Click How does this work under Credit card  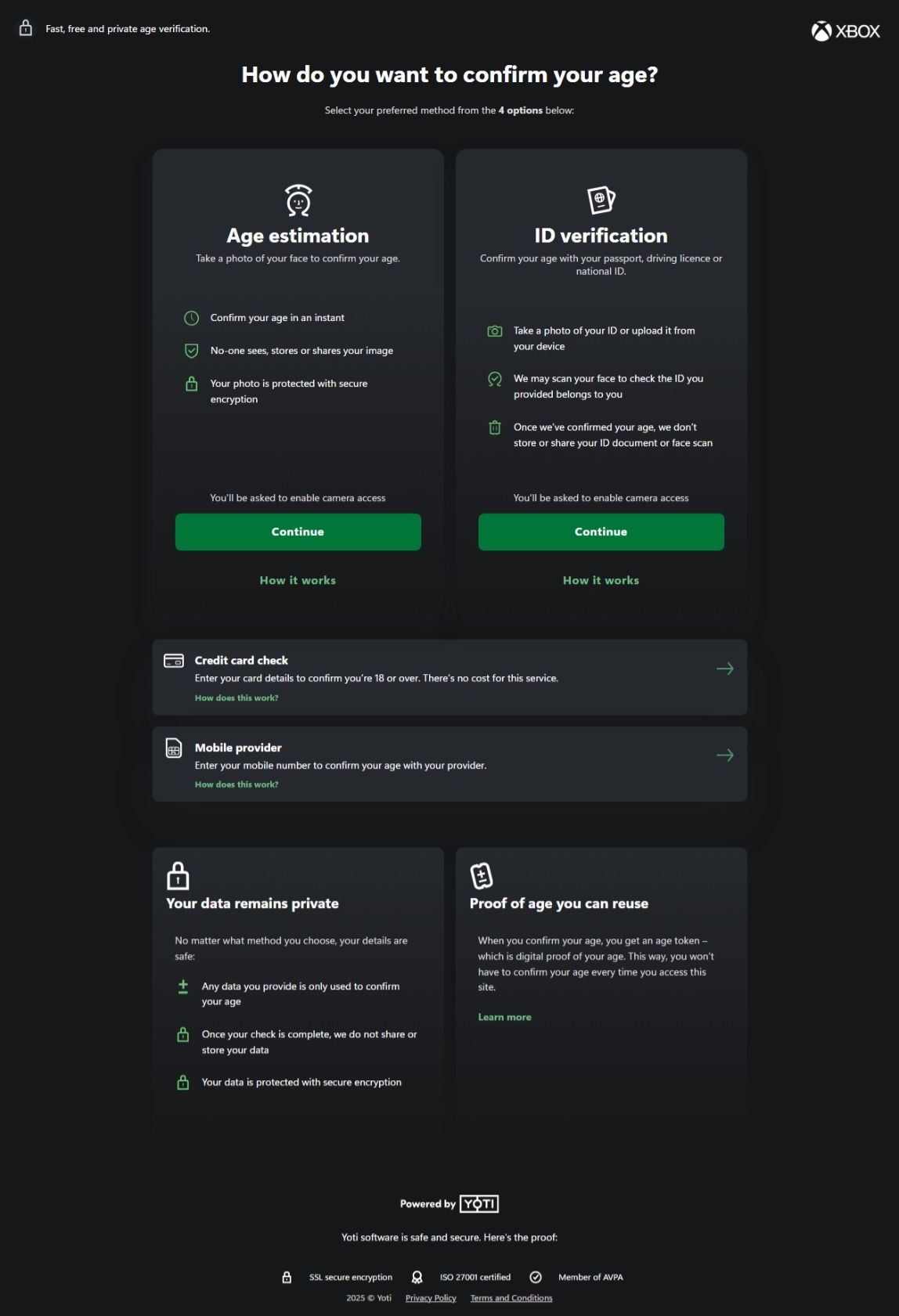pyautogui.click(x=236, y=698)
